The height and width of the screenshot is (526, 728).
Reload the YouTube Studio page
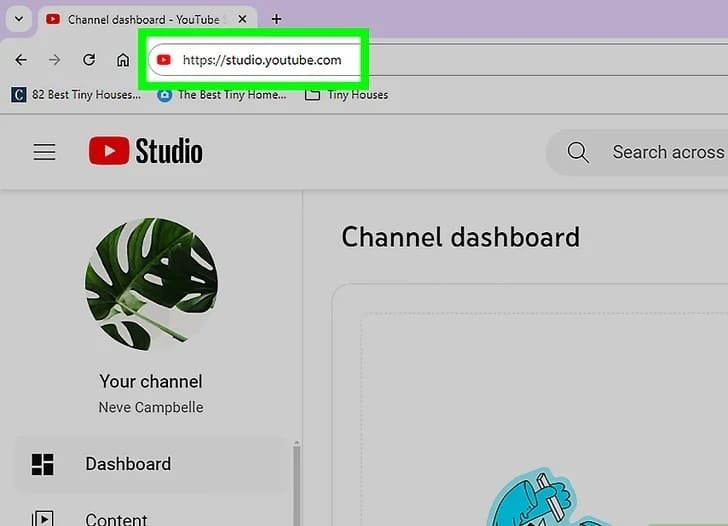pyautogui.click(x=89, y=60)
